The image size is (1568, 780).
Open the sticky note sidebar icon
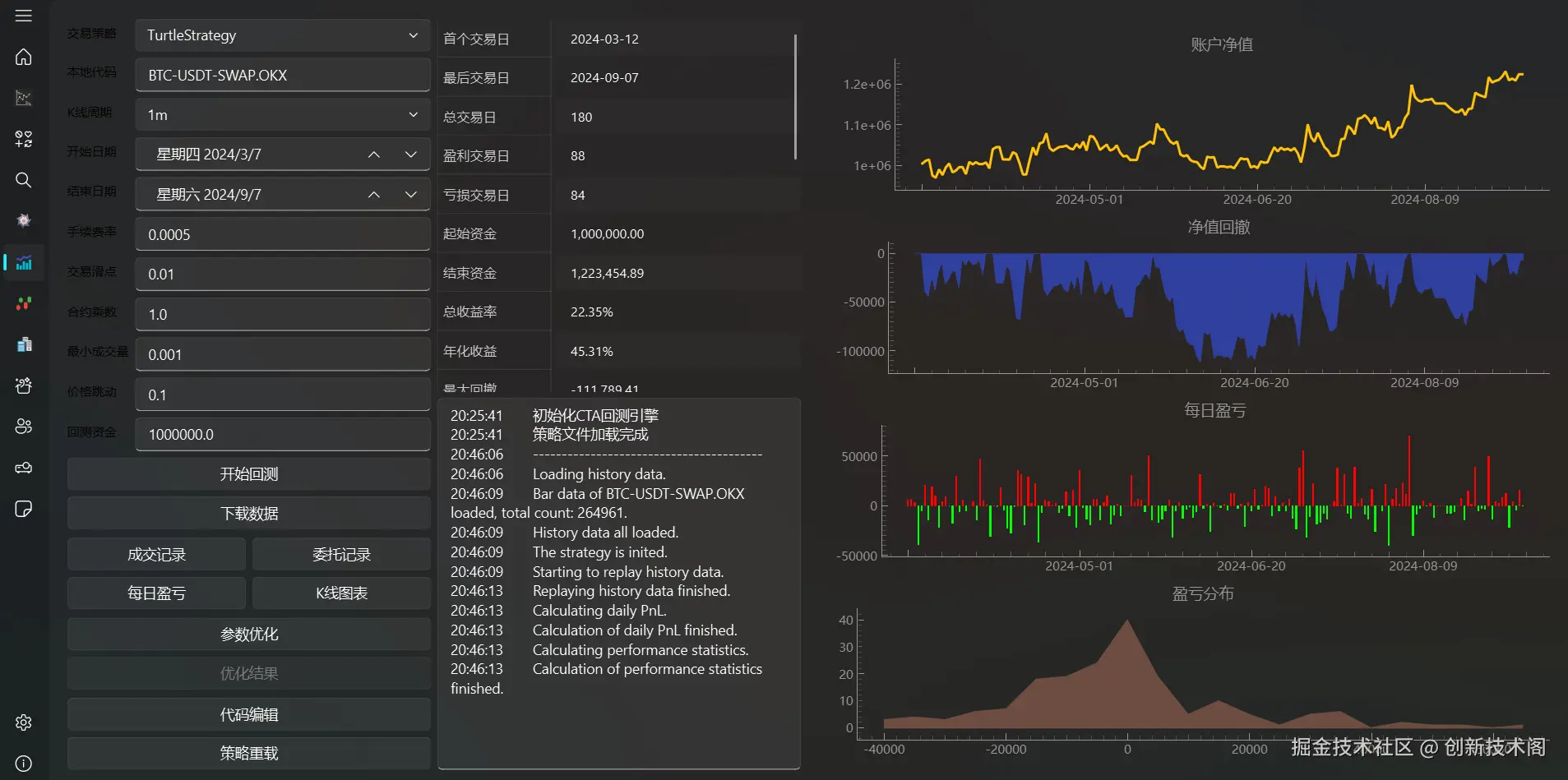coord(24,509)
